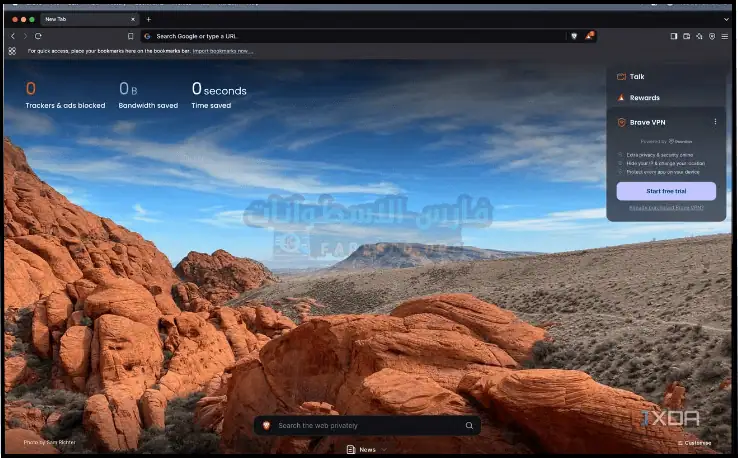Open the Talk widget
The height and width of the screenshot is (458, 738).
(637, 76)
